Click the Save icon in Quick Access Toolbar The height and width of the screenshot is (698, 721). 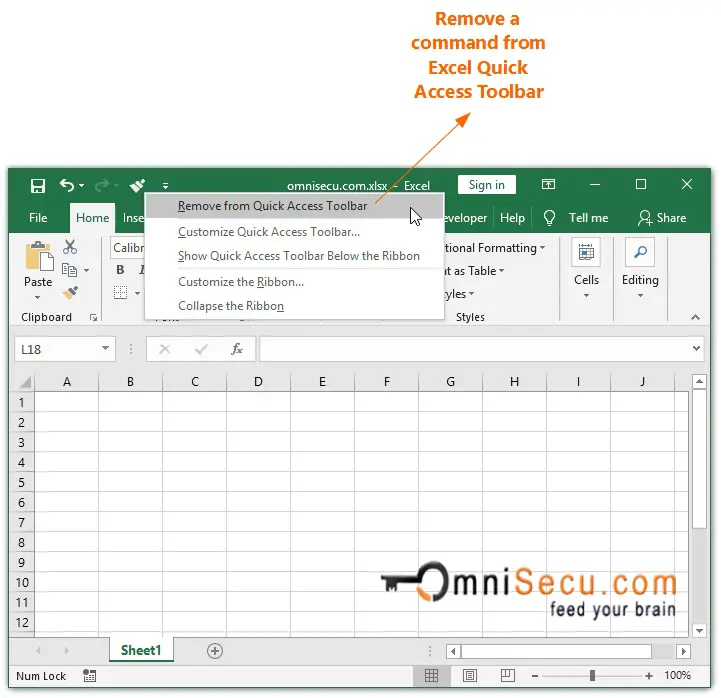(x=38, y=186)
